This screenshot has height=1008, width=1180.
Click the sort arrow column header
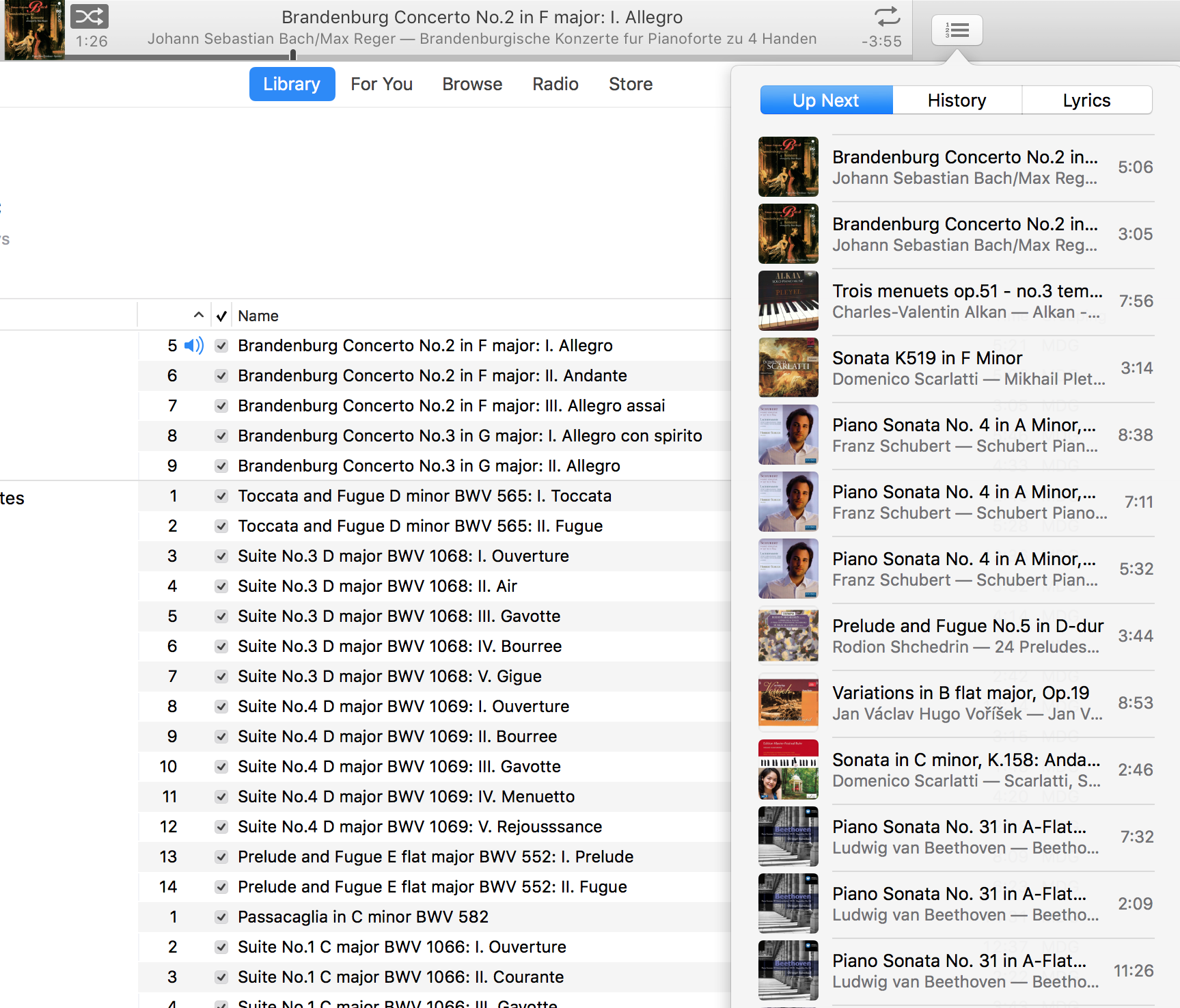tap(198, 315)
